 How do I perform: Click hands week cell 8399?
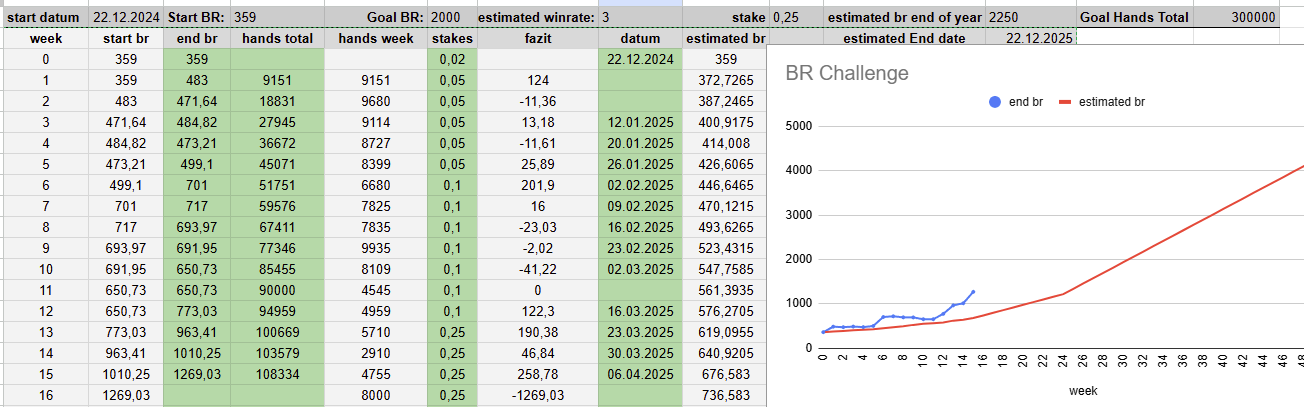click(x=376, y=164)
